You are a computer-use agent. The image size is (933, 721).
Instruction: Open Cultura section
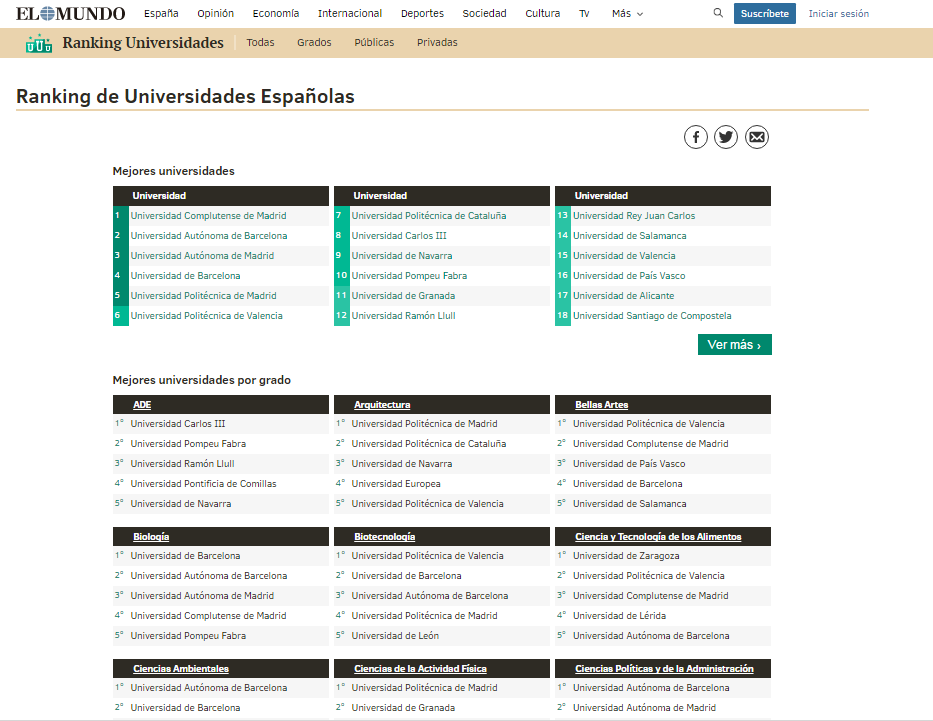[543, 13]
